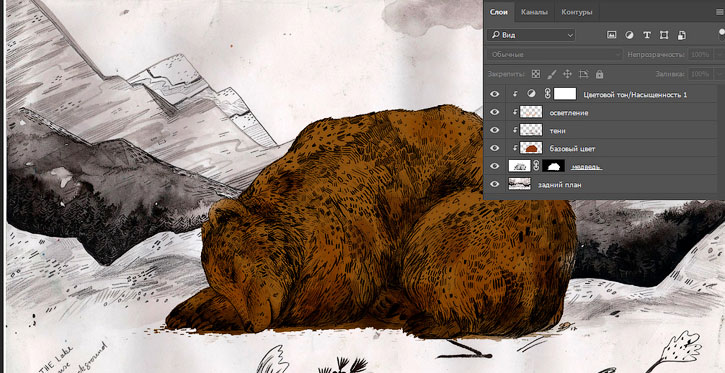The height and width of the screenshot is (373, 725).
Task: Click the clipping arrow on осветление layer
Action: click(515, 112)
